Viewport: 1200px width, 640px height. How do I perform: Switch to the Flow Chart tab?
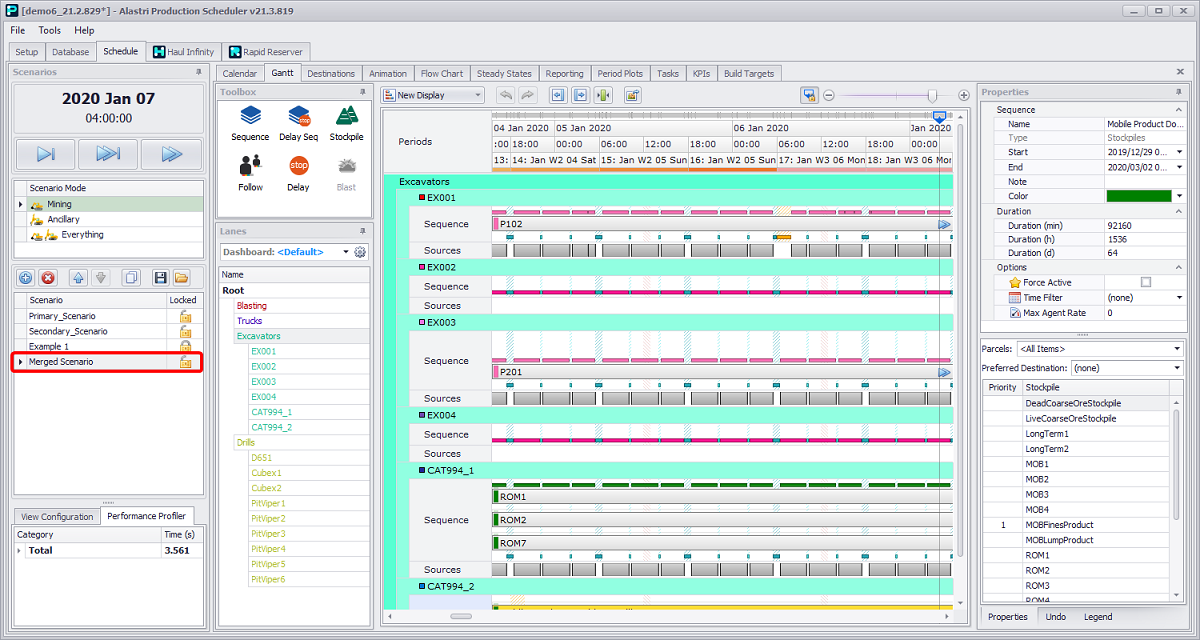point(441,74)
